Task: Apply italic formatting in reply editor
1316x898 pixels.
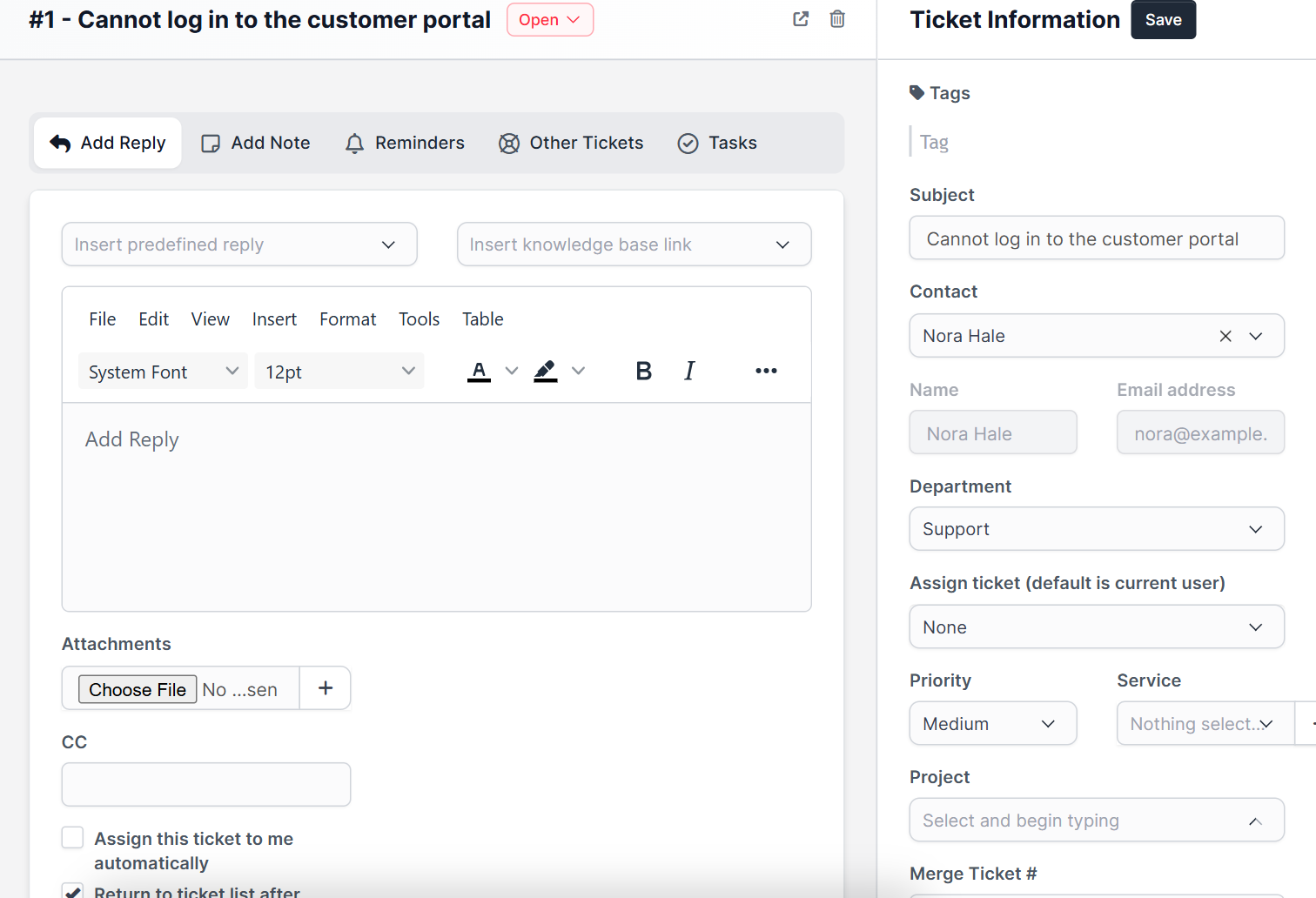Action: pyautogui.click(x=689, y=372)
